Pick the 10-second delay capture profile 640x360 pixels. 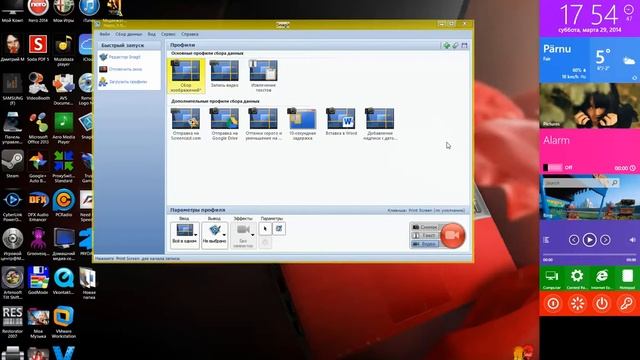tap(302, 124)
